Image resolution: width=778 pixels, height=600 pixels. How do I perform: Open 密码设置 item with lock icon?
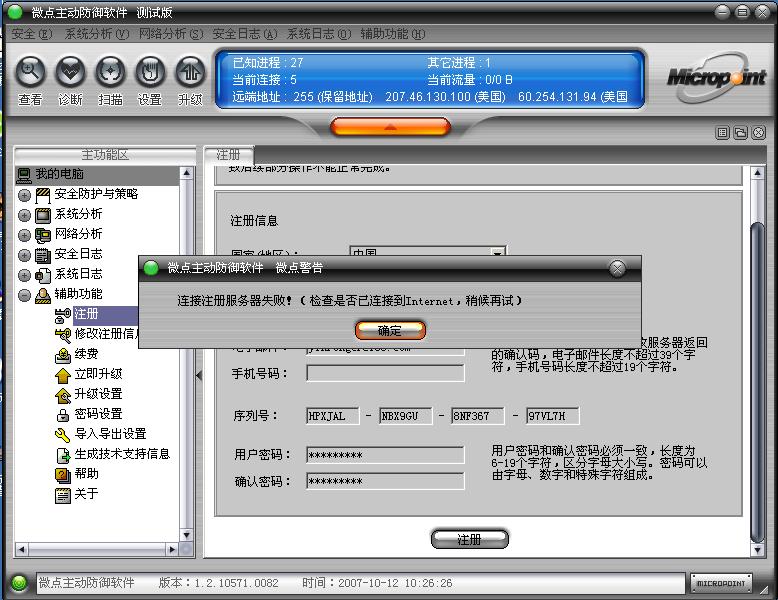[x=97, y=414]
